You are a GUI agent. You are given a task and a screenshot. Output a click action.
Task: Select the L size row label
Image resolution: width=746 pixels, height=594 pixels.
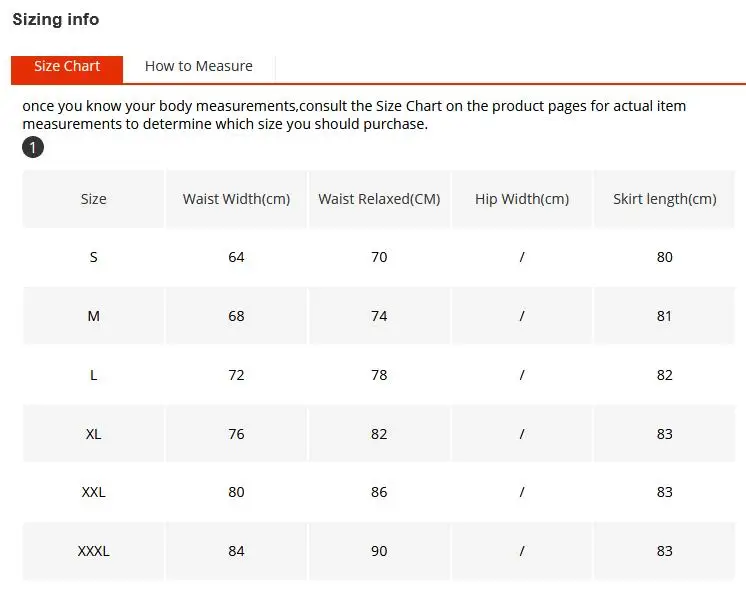[x=93, y=375]
